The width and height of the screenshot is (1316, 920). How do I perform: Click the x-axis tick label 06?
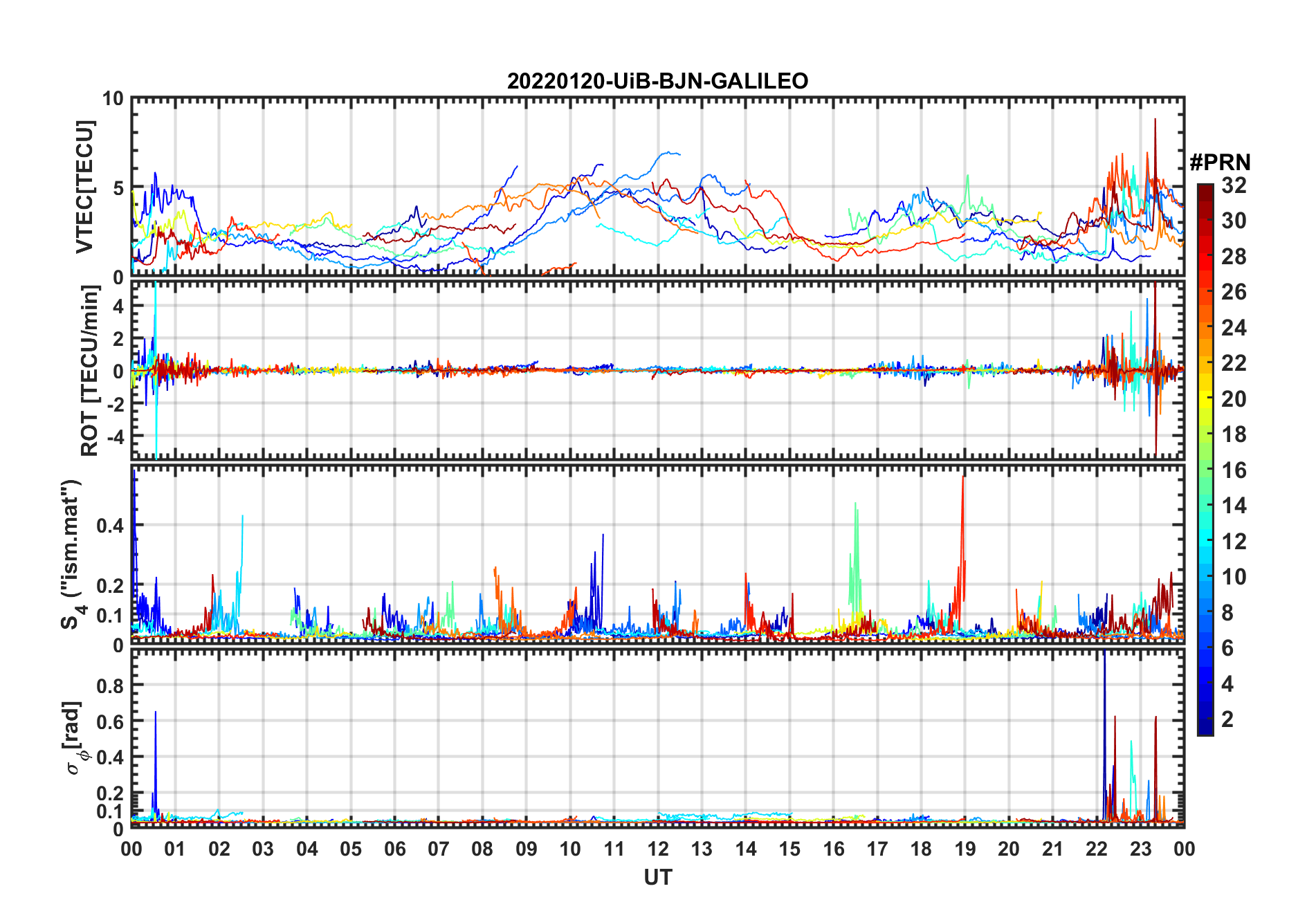tap(394, 849)
